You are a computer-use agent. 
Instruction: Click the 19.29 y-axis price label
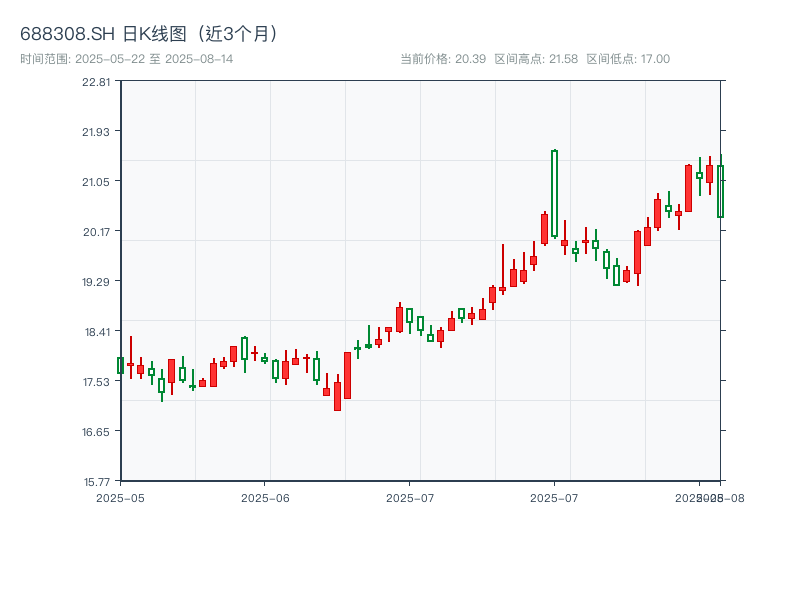pyautogui.click(x=96, y=281)
